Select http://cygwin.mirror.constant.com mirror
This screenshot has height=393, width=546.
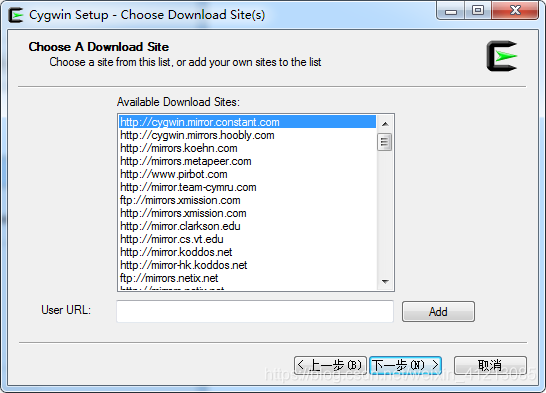248,122
